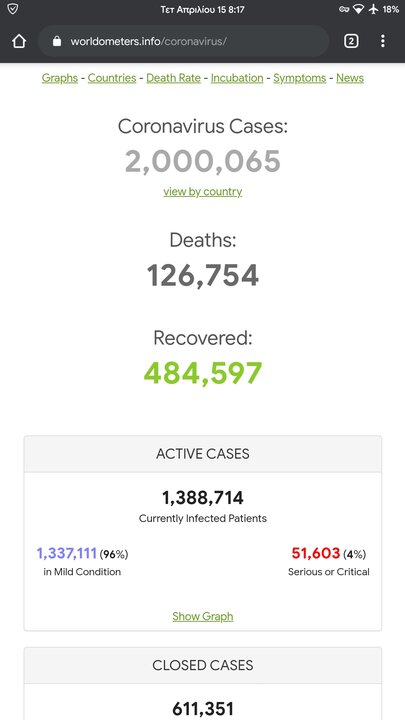Tap the Wi-Fi status icon

pos(359,9)
